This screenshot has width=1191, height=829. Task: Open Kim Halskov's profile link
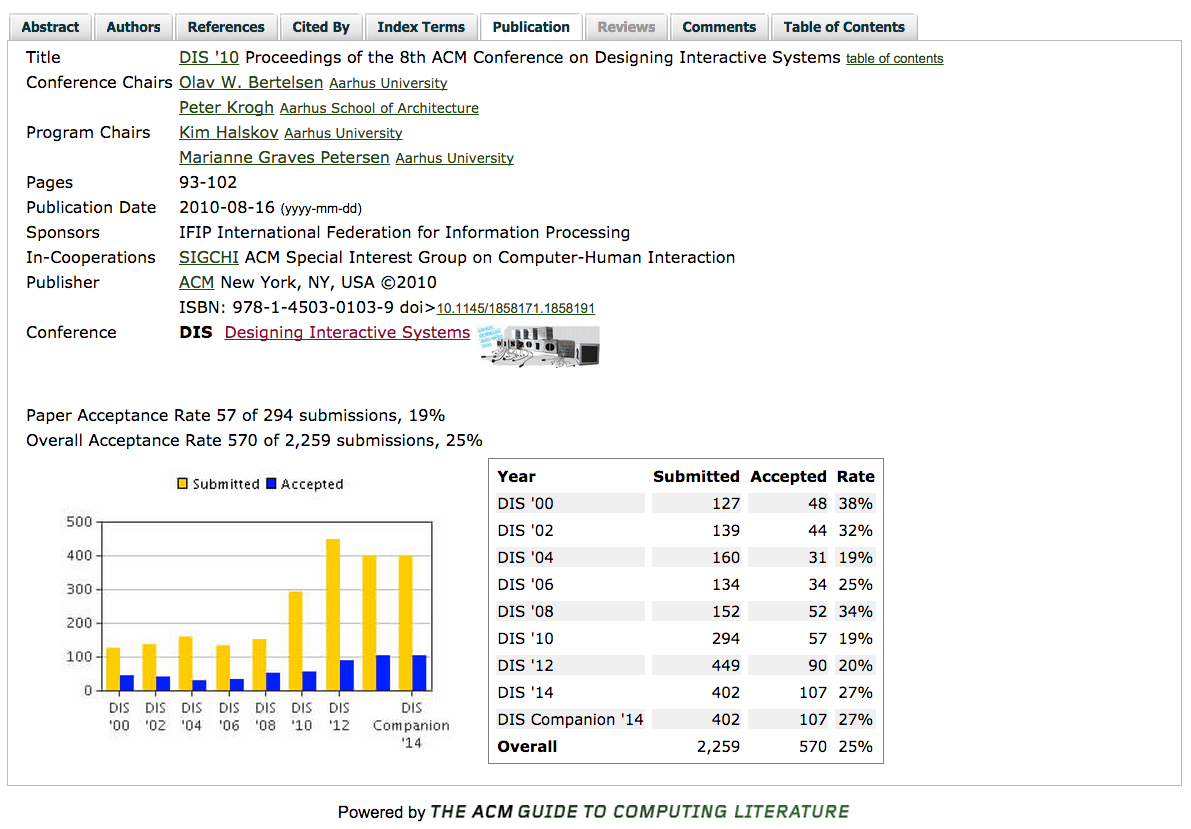pyautogui.click(x=228, y=132)
